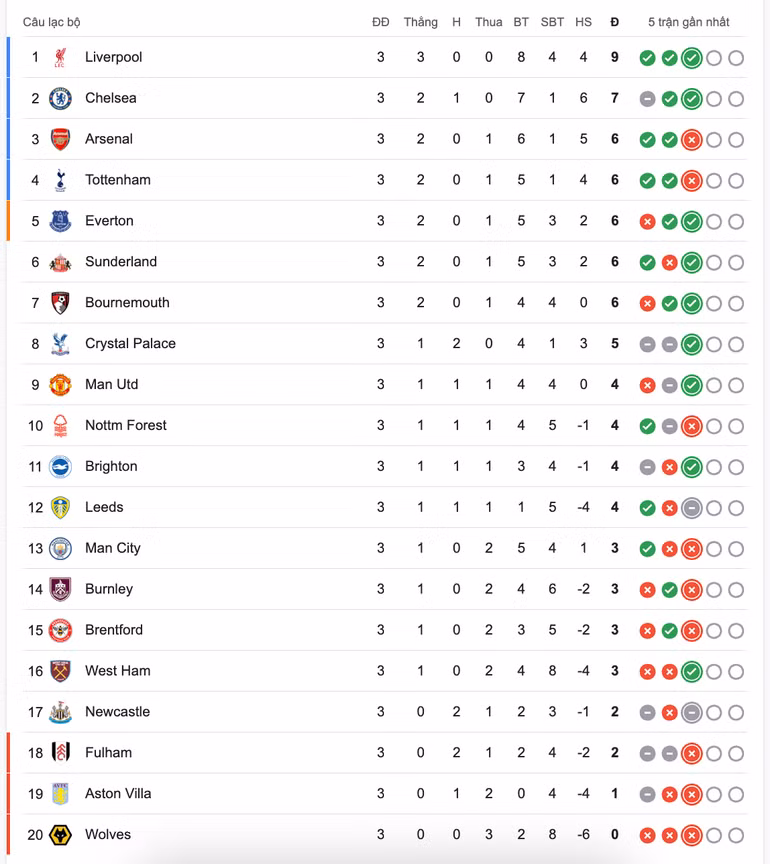Image resolution: width=770 pixels, height=864 pixels.
Task: Open the Crystal Palace team link
Action: tap(130, 344)
